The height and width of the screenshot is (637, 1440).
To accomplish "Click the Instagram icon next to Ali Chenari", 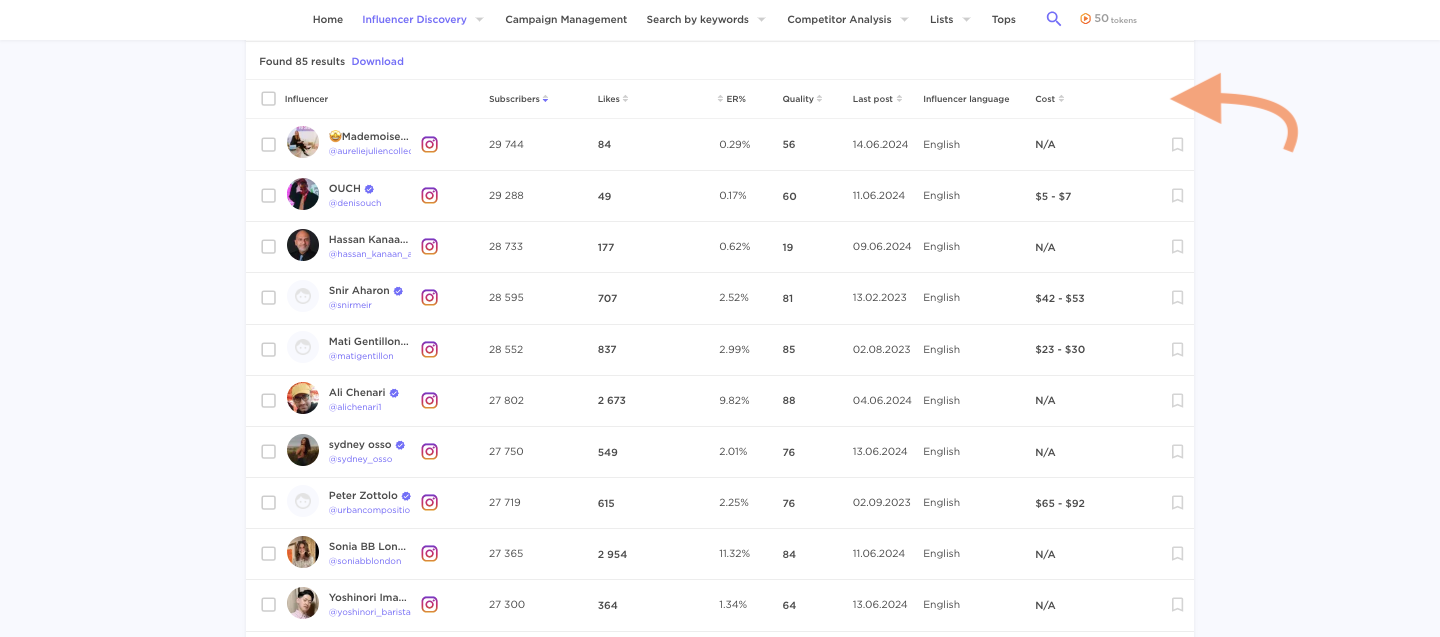I will point(429,399).
